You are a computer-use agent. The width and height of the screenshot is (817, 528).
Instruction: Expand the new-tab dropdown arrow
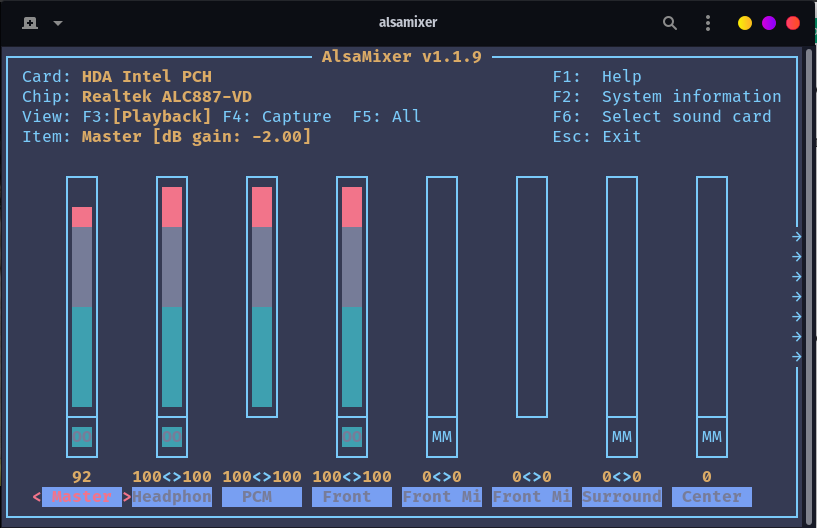58,23
